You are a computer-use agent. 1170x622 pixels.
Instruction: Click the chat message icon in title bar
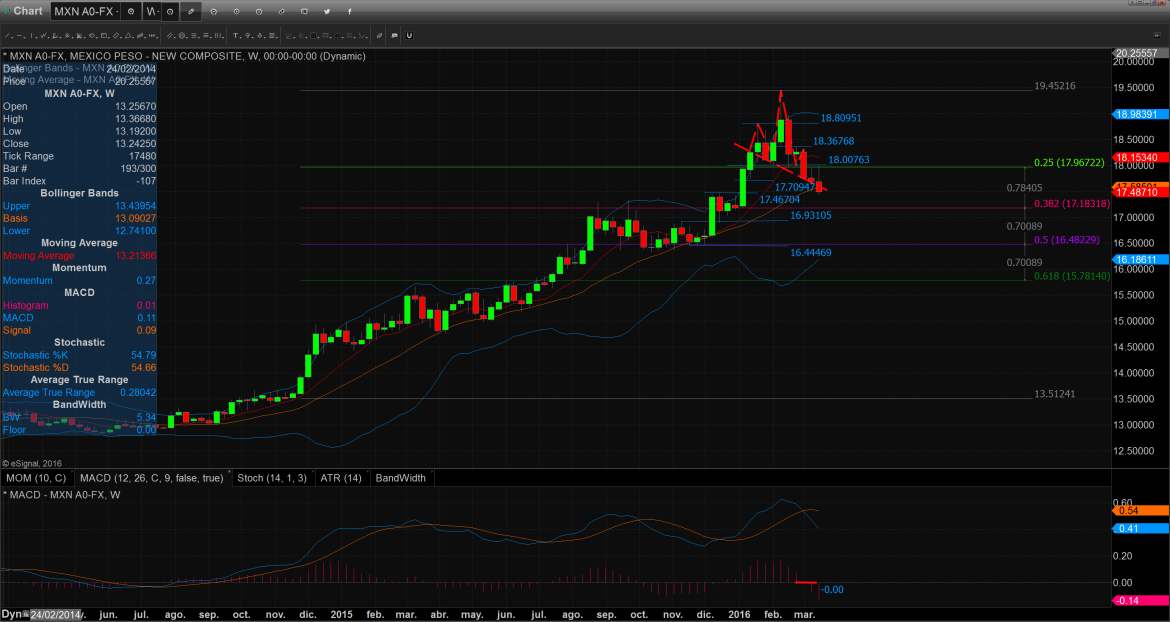coord(304,11)
